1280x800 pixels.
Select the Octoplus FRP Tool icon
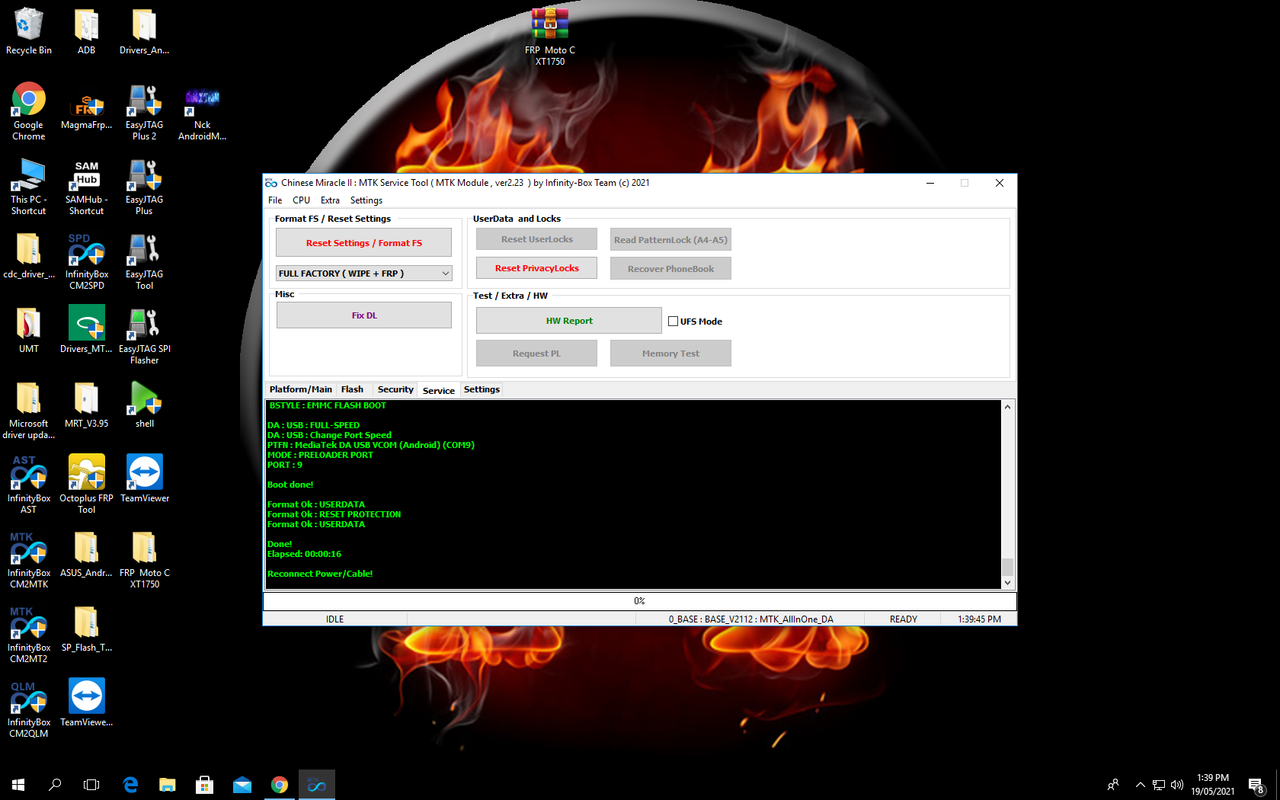tap(87, 485)
